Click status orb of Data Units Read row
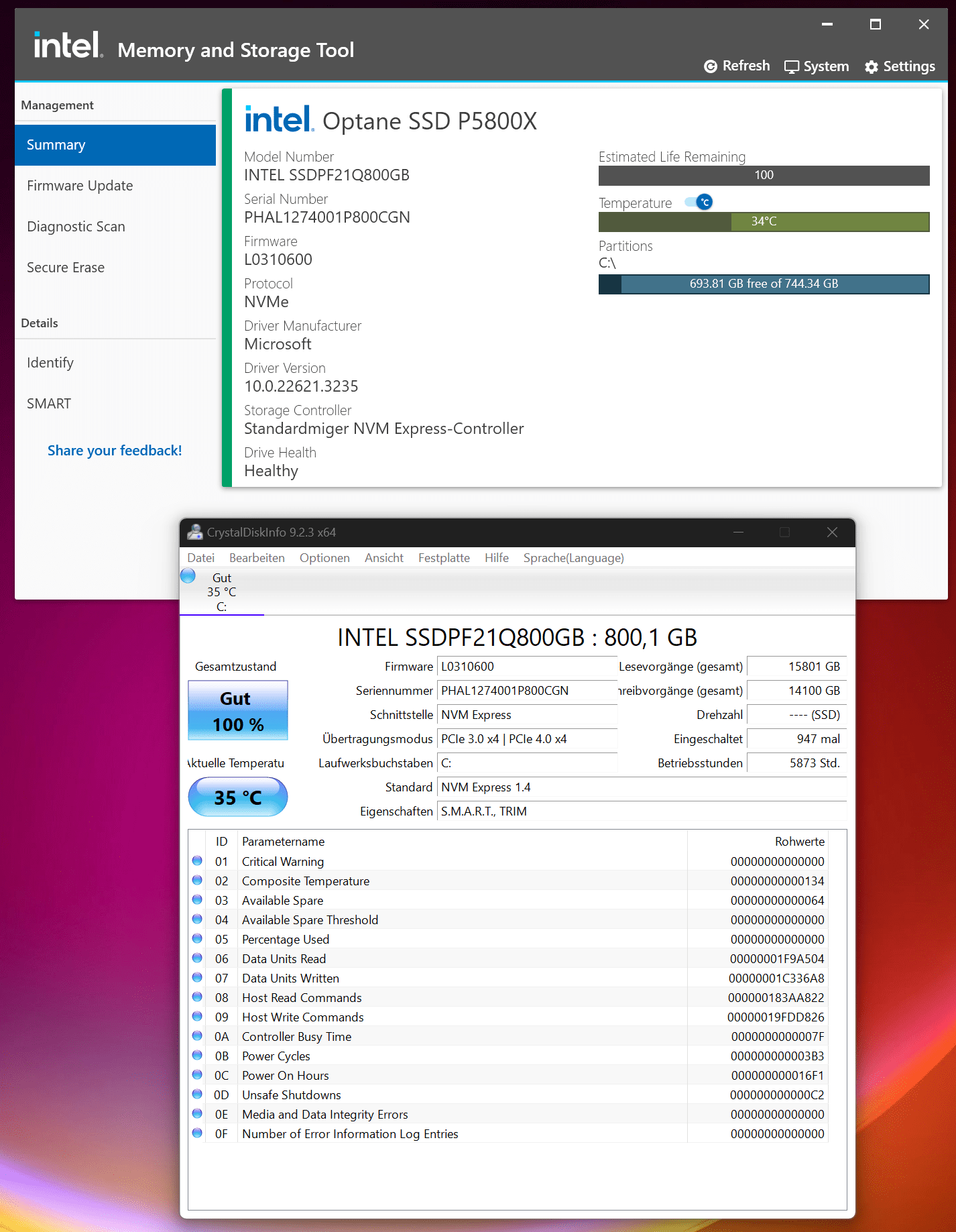The image size is (956, 1232). tap(197, 958)
